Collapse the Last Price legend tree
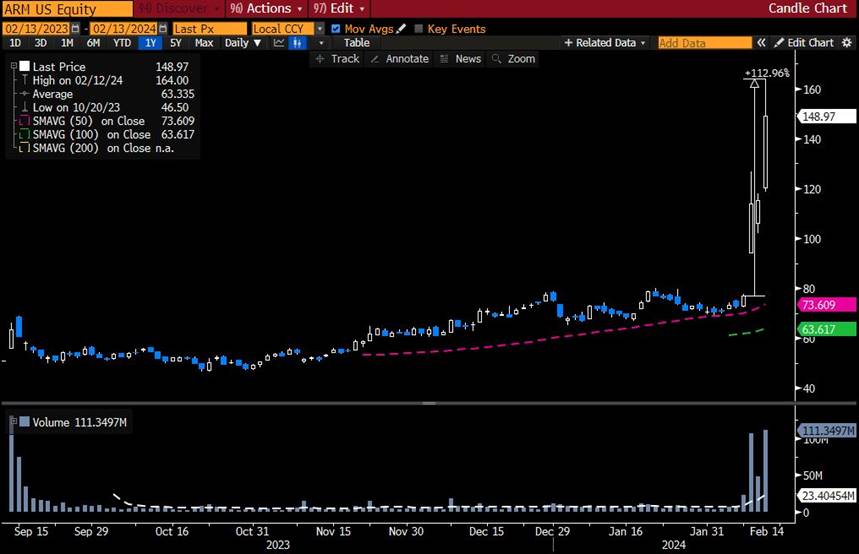The width and height of the screenshot is (859, 554). (14, 66)
